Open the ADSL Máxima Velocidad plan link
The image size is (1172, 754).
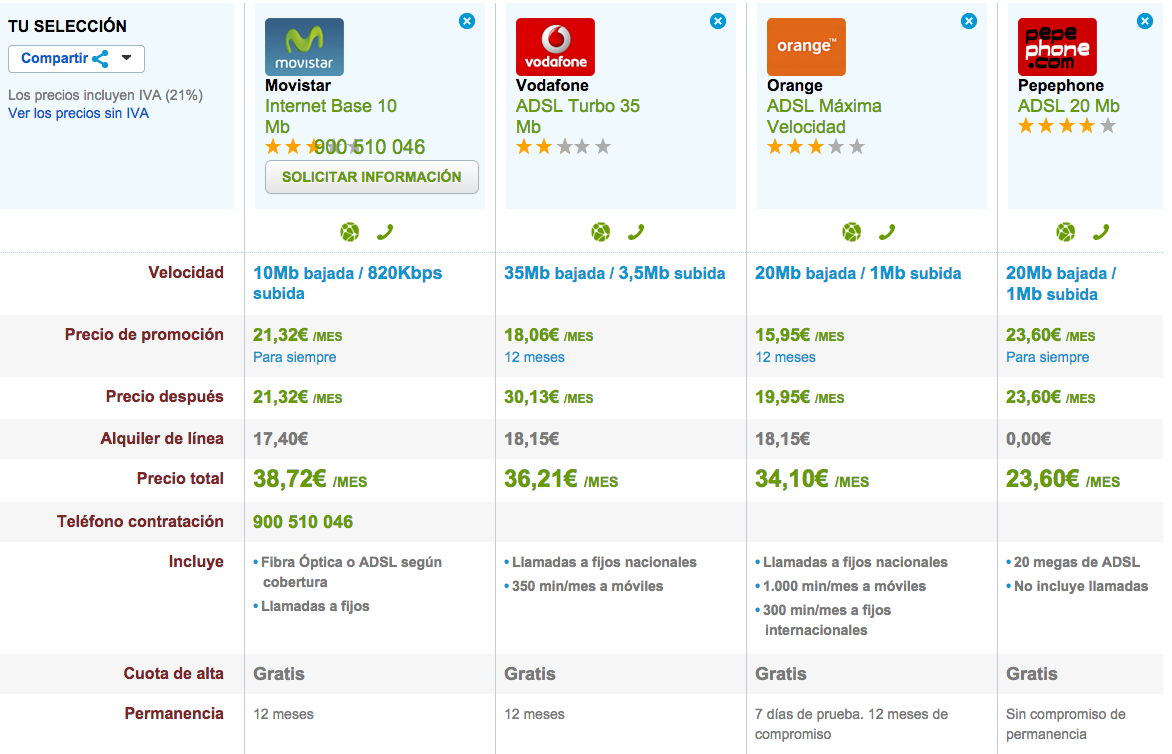pyautogui.click(x=824, y=116)
